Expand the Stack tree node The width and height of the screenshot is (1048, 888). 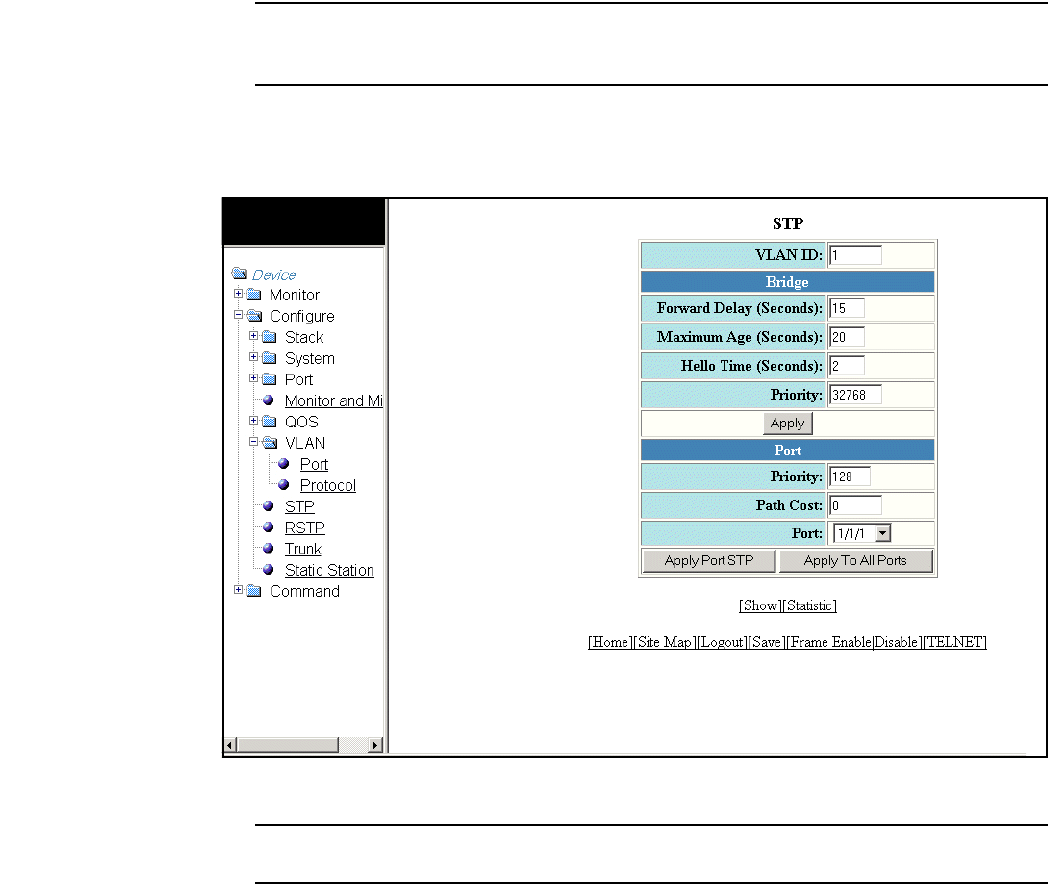(x=253, y=335)
